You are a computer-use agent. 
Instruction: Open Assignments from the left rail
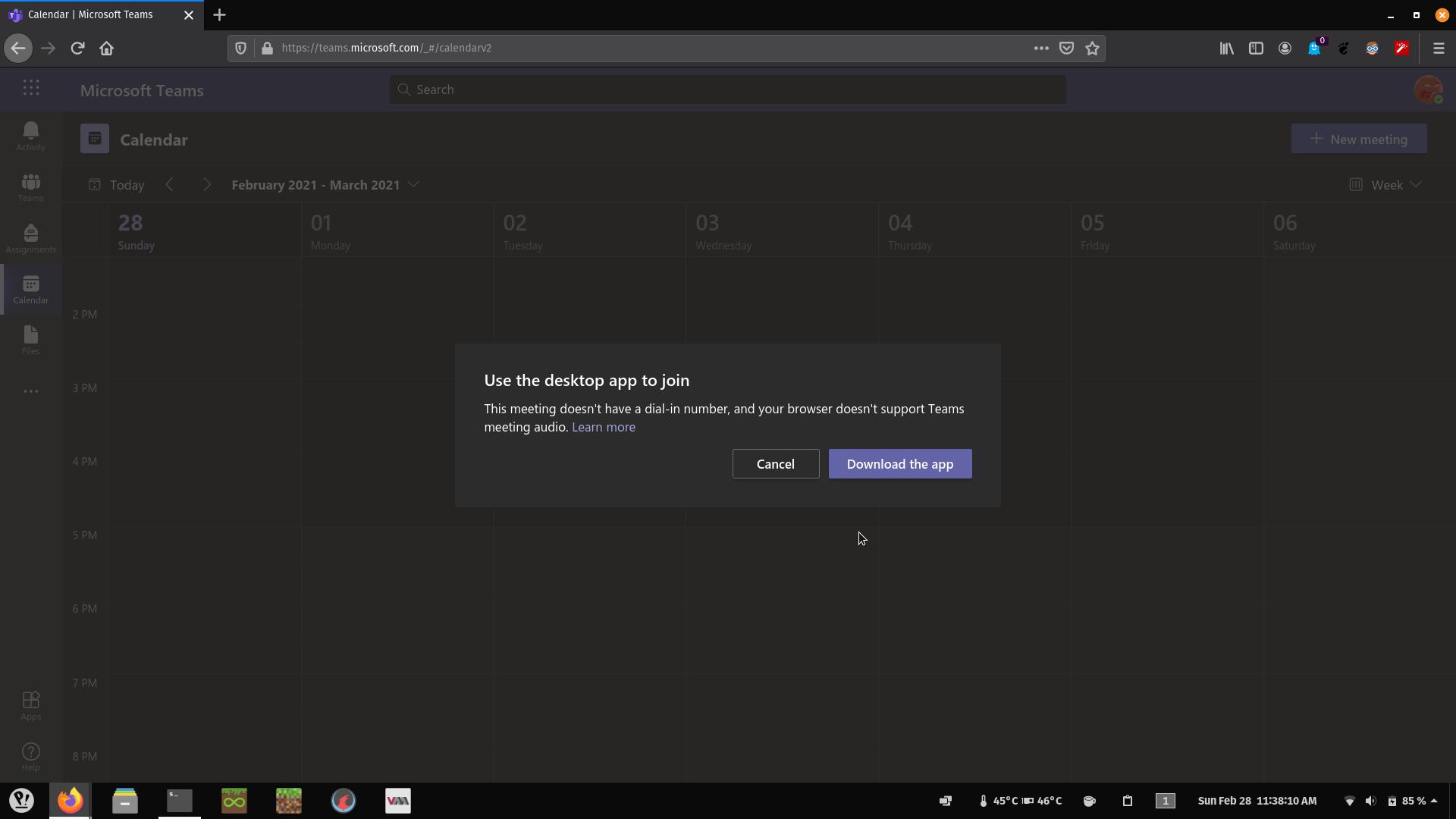(x=30, y=238)
